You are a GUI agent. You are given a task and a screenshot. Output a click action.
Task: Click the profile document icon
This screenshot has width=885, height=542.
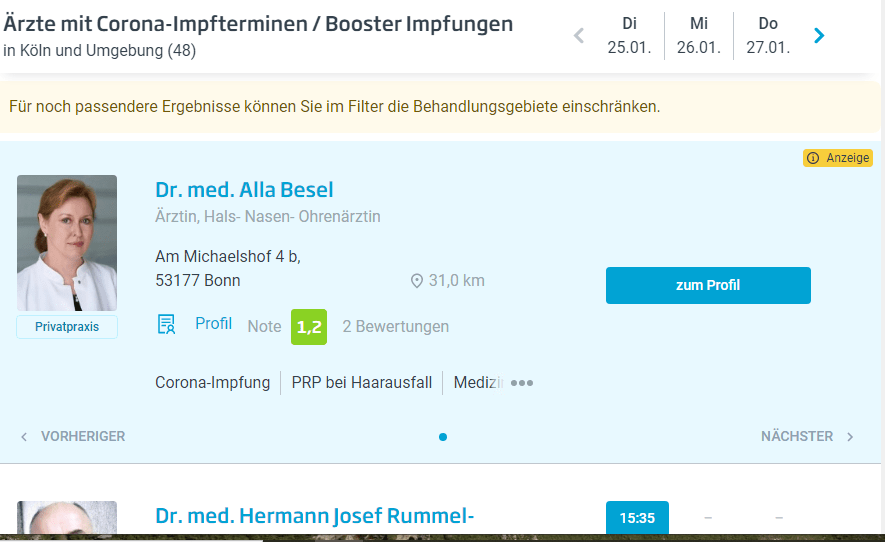point(167,324)
